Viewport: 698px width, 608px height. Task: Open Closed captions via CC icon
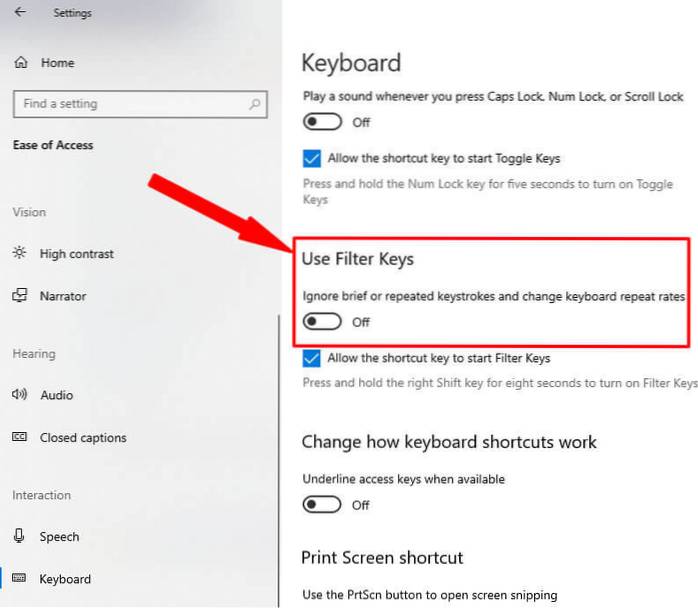(20, 437)
